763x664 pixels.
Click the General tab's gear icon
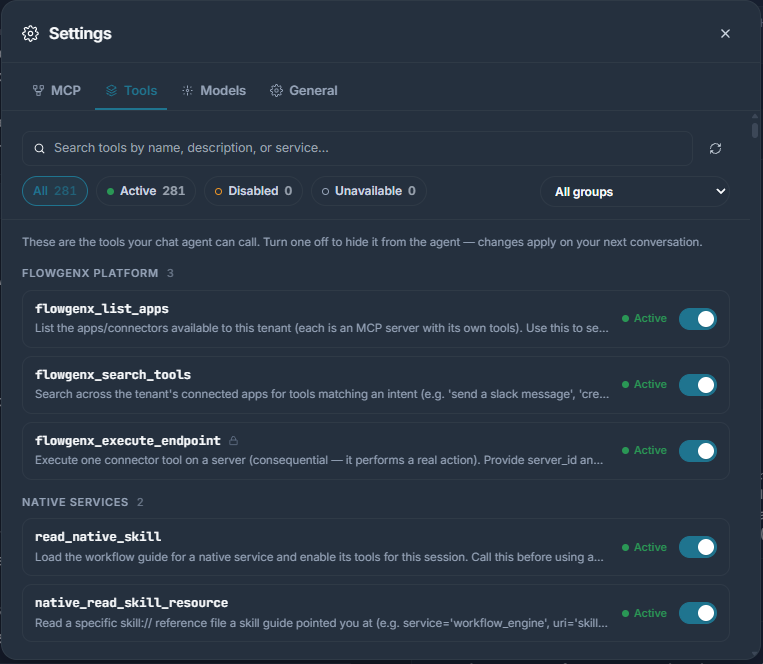[276, 90]
